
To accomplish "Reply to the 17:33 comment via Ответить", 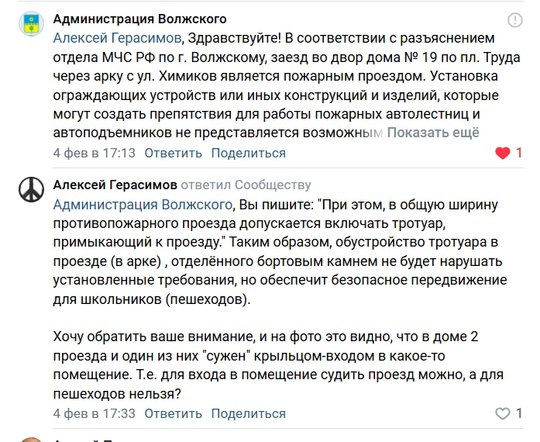I will click(173, 413).
